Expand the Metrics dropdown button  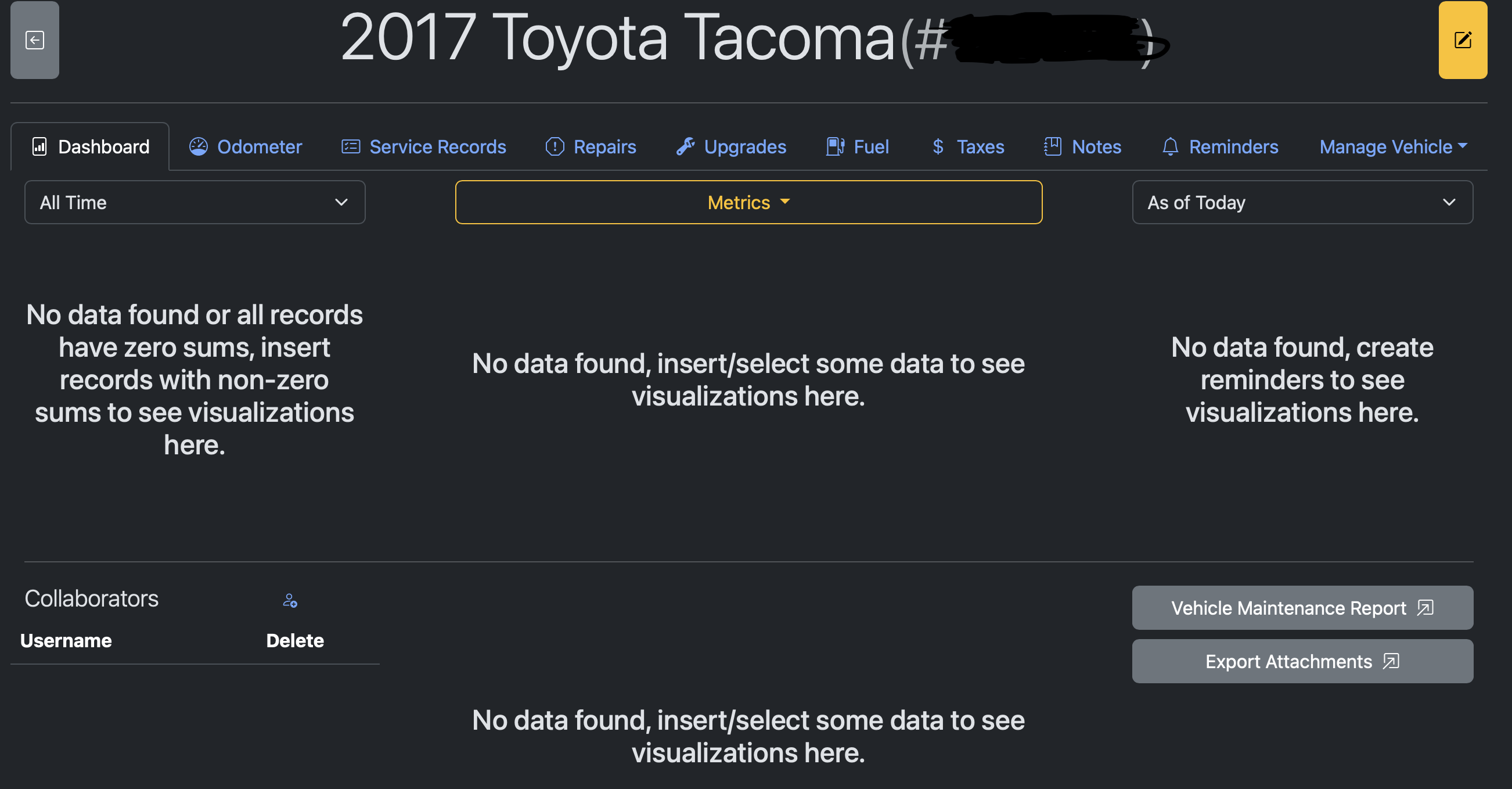tap(748, 202)
